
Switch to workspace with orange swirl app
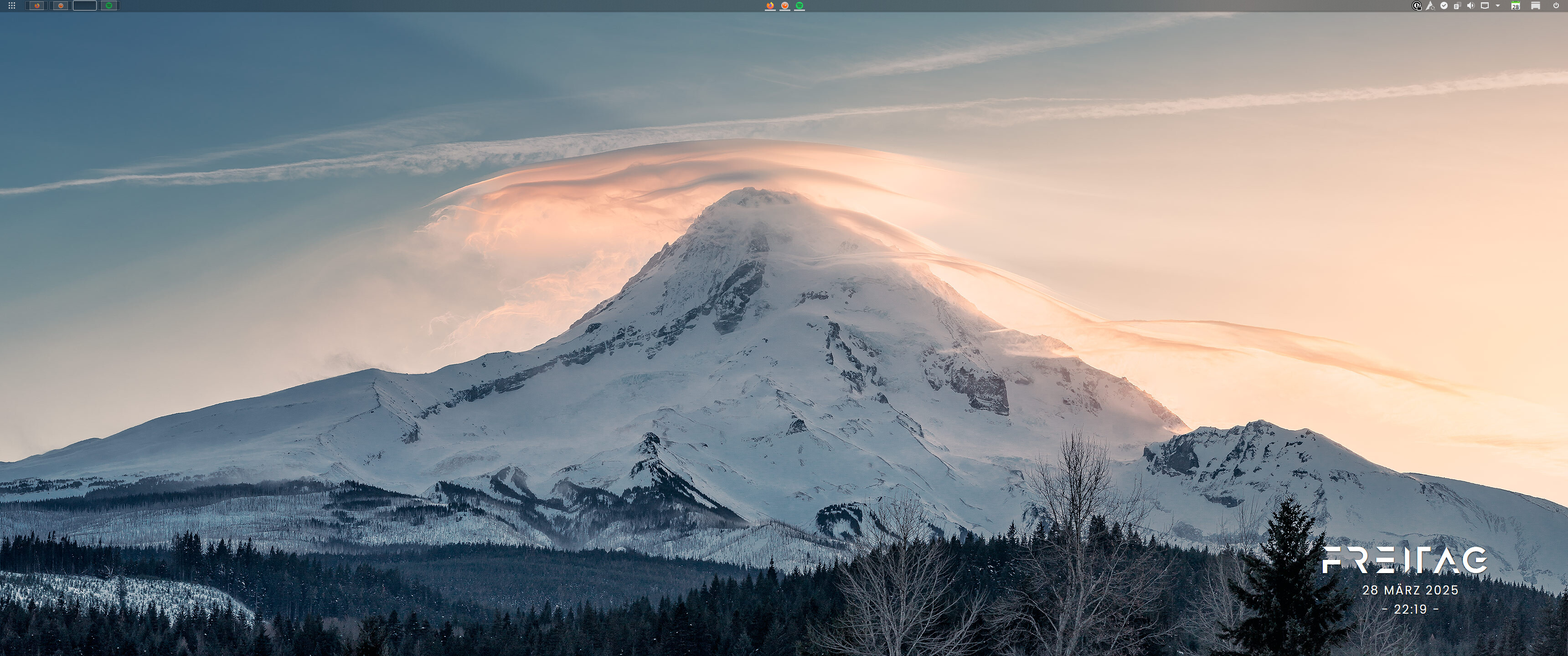click(60, 5)
